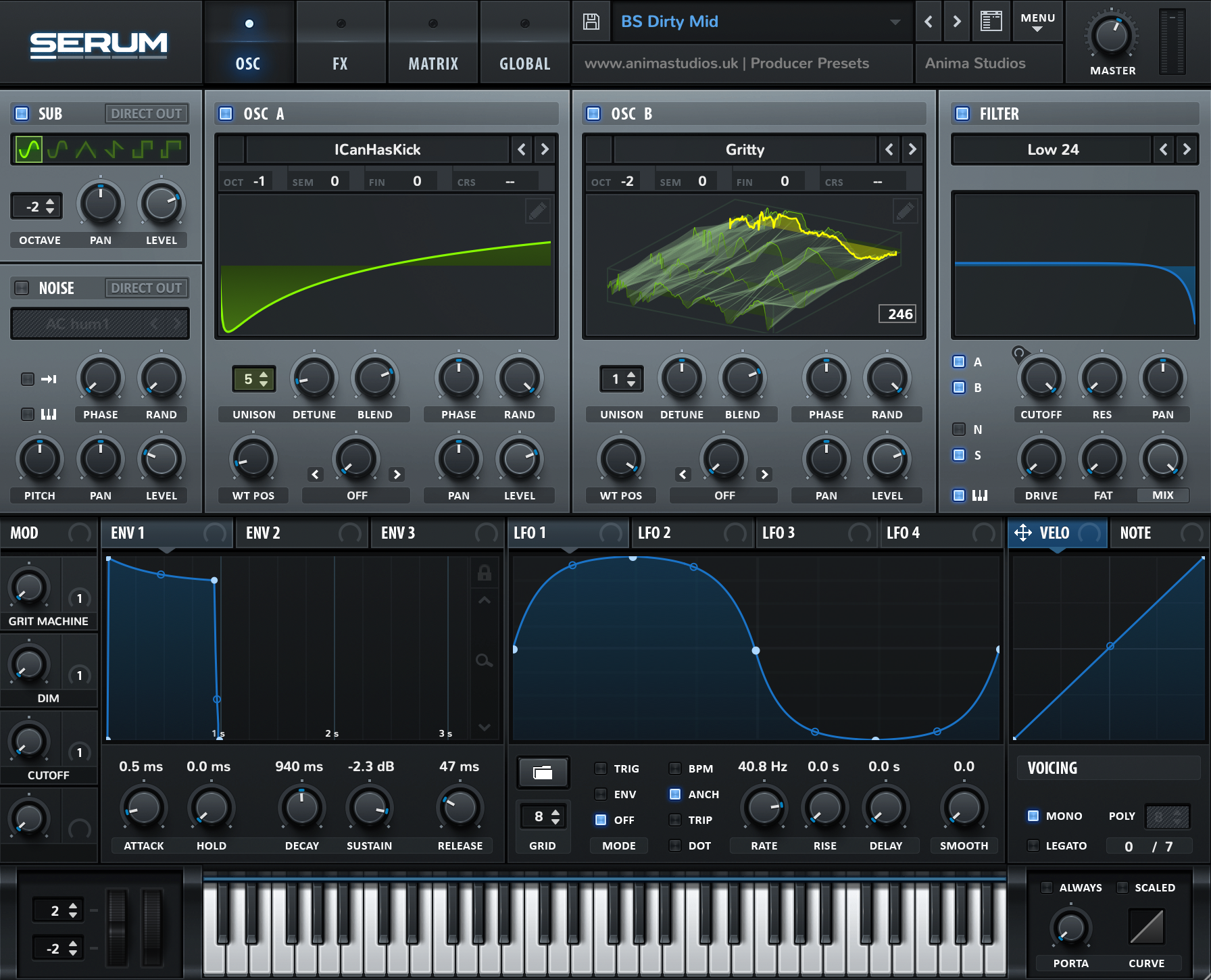
Task: Adjust the MASTER volume knob
Action: coord(1112,36)
